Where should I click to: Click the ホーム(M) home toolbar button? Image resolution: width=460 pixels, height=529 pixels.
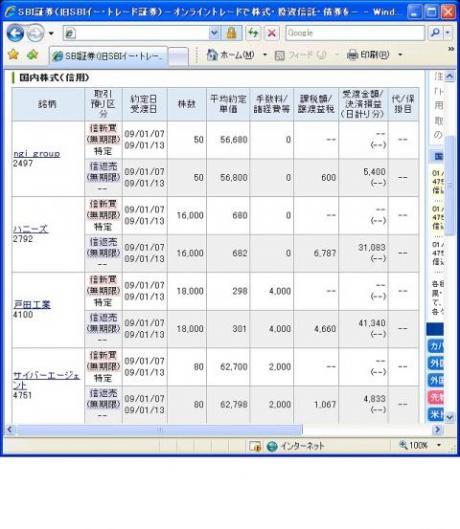click(231, 55)
